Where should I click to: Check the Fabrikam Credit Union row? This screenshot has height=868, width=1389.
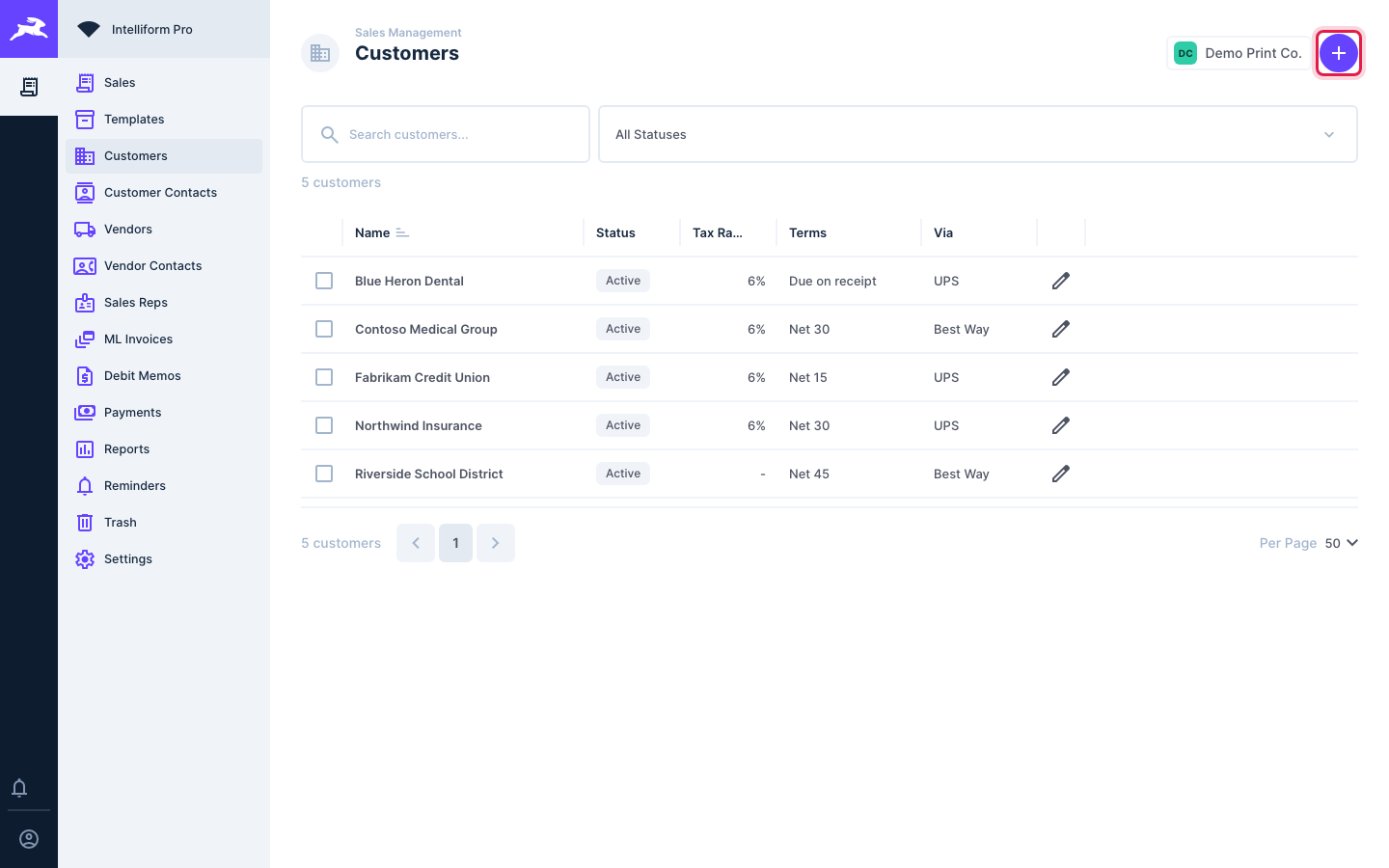[x=324, y=377]
